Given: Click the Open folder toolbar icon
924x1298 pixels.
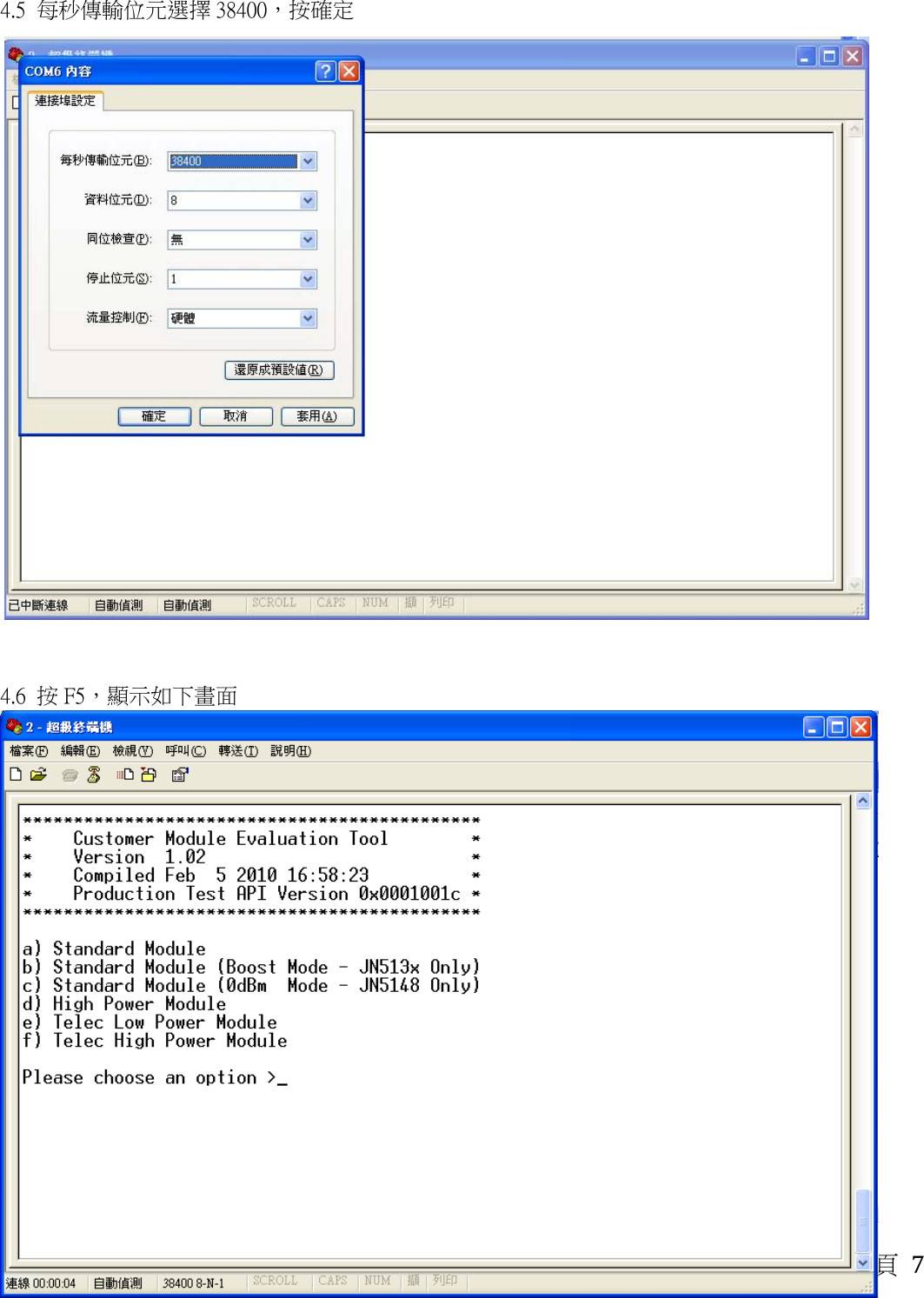Looking at the screenshot, I should [x=38, y=774].
